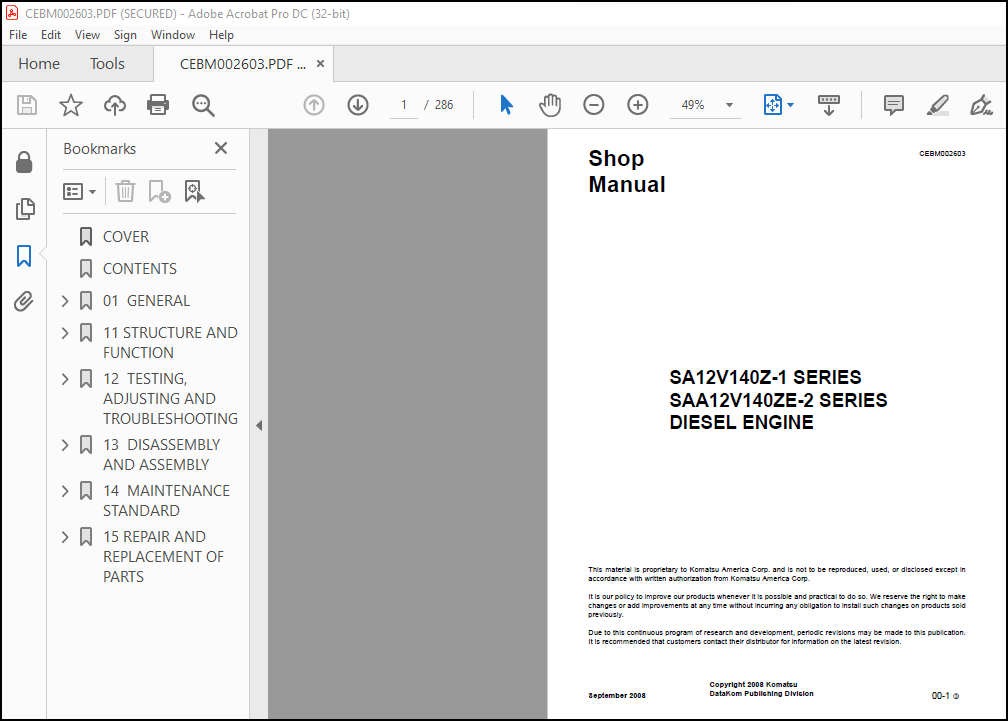Click the "SAA12V140ZE-2 SERIES" heading text
This screenshot has width=1008, height=721.
778,400
